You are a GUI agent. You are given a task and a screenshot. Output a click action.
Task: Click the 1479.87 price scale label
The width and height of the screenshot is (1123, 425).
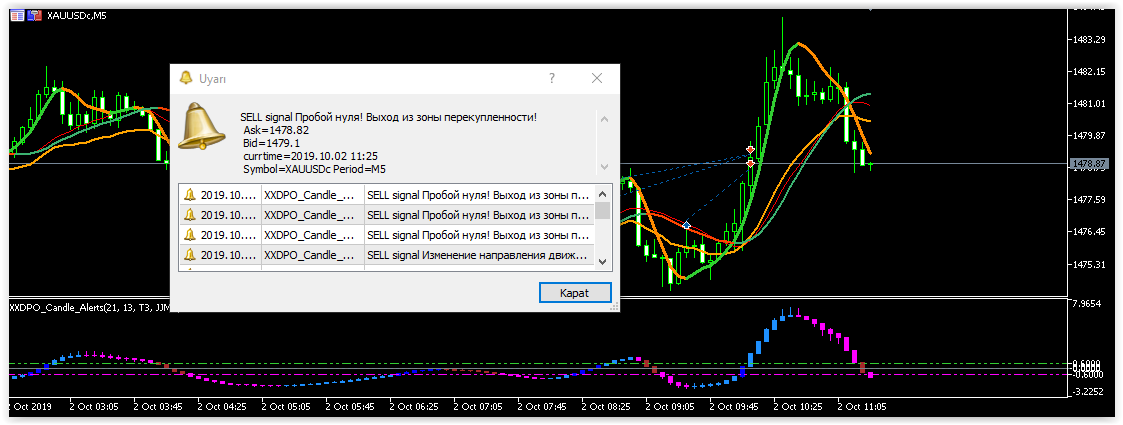1089,135
